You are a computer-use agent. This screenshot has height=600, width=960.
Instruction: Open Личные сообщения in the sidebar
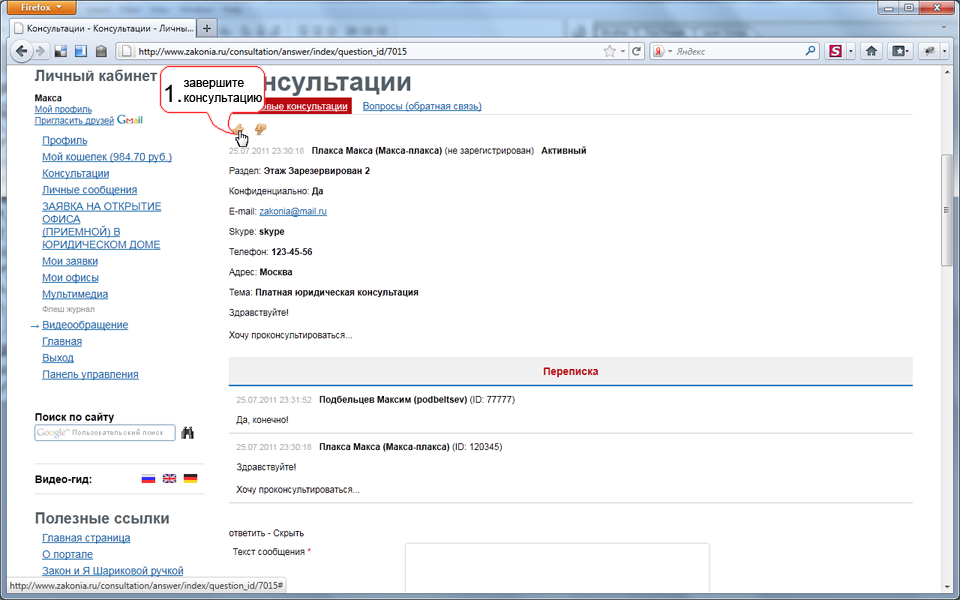point(89,190)
